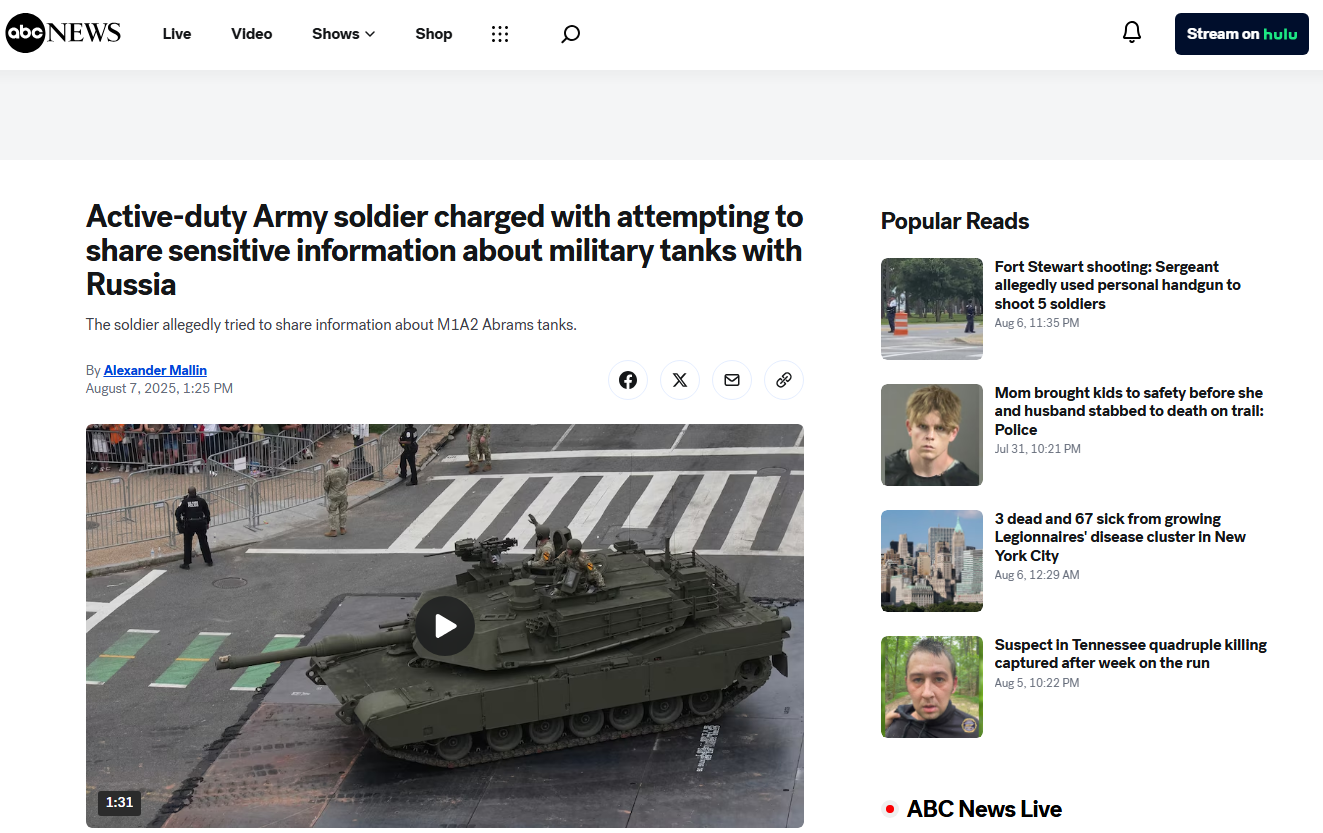Copy article link with chain icon

(x=784, y=380)
